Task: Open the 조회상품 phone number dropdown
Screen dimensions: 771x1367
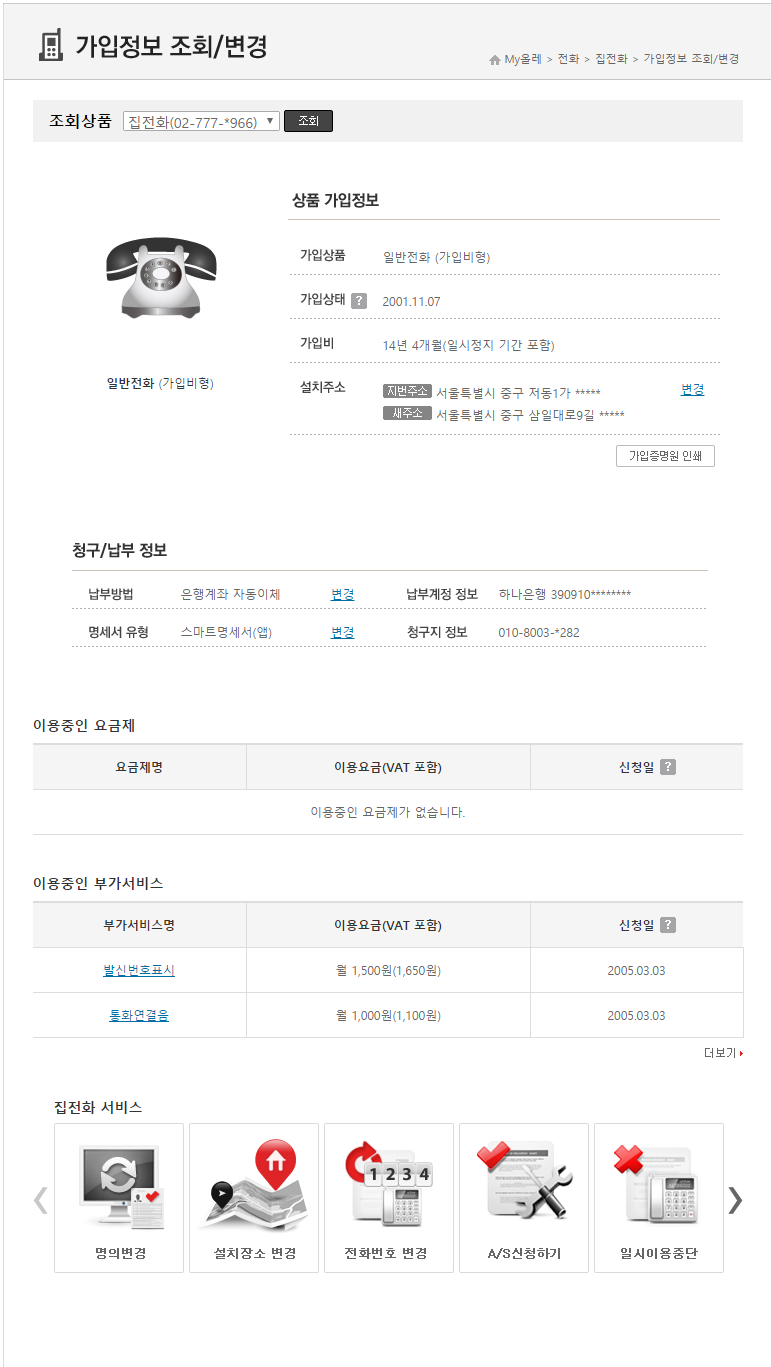Action: 201,121
